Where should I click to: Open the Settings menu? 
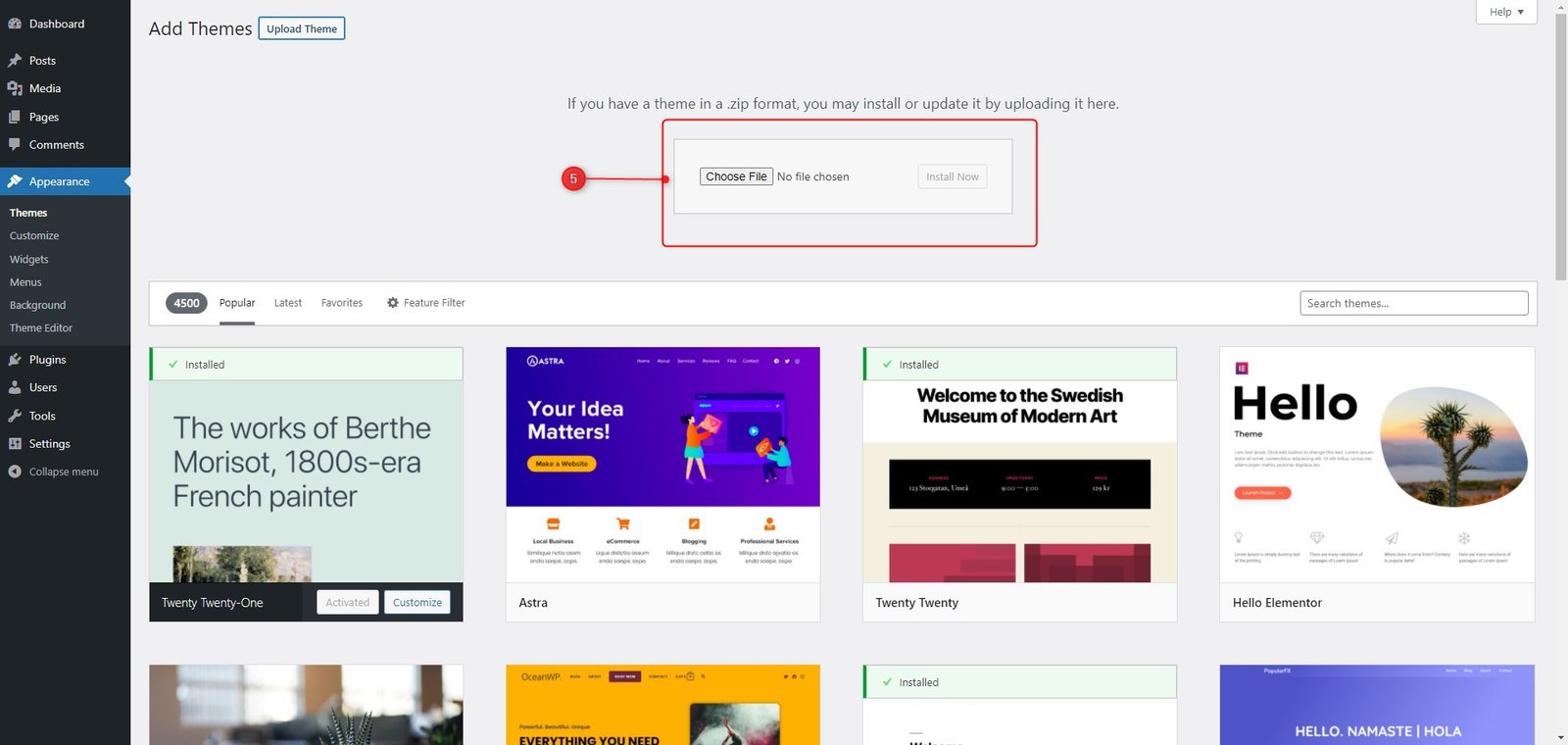click(65, 444)
